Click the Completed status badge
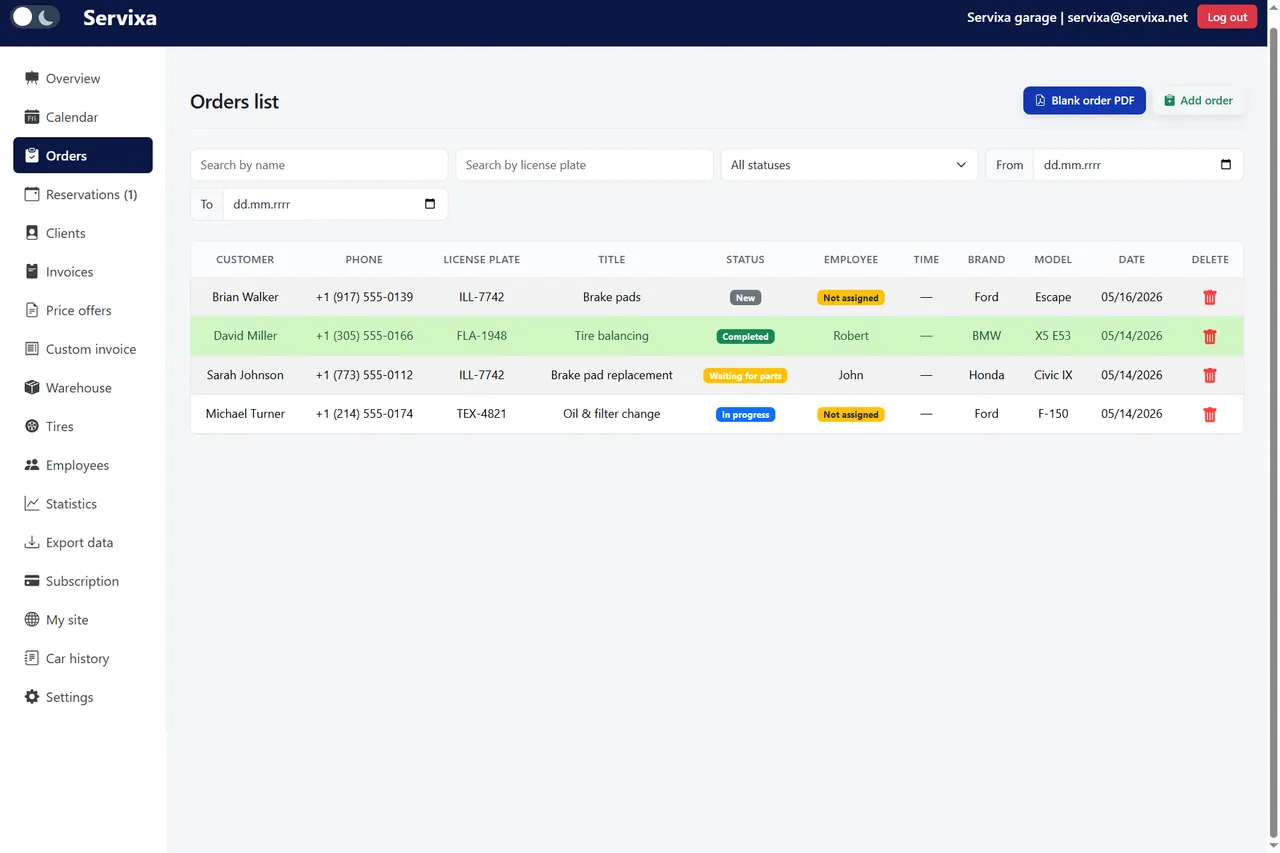The width and height of the screenshot is (1280, 853). pos(745,337)
